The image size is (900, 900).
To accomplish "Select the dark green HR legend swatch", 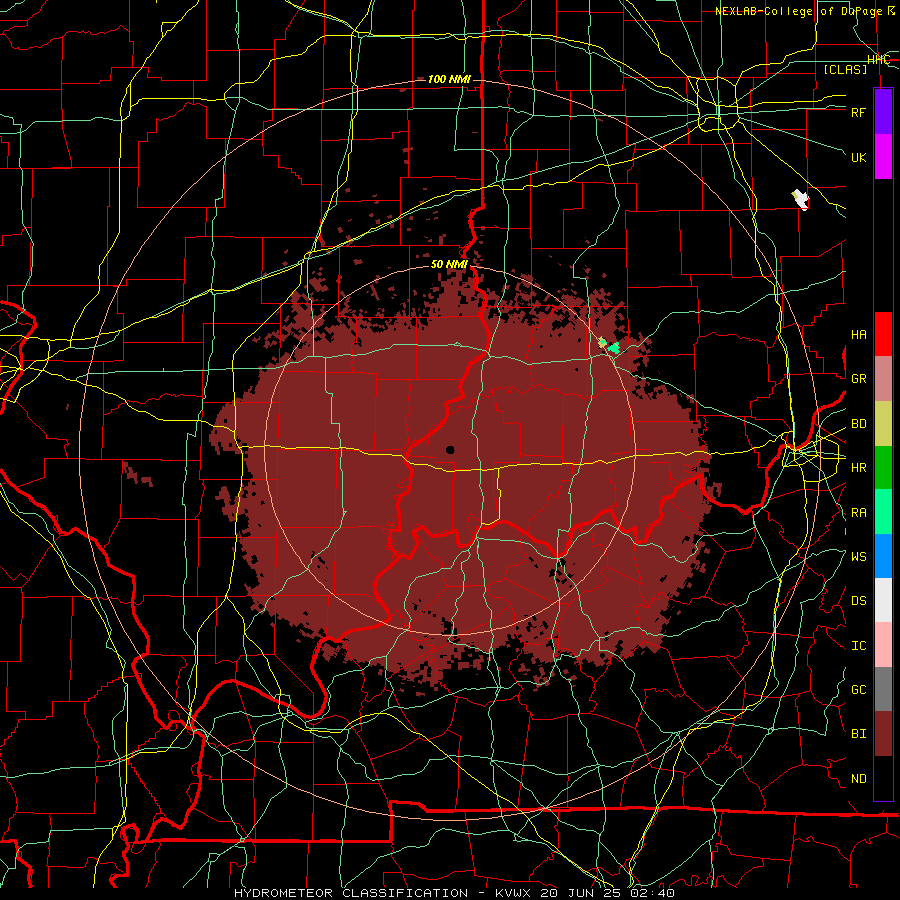I will [x=883, y=467].
